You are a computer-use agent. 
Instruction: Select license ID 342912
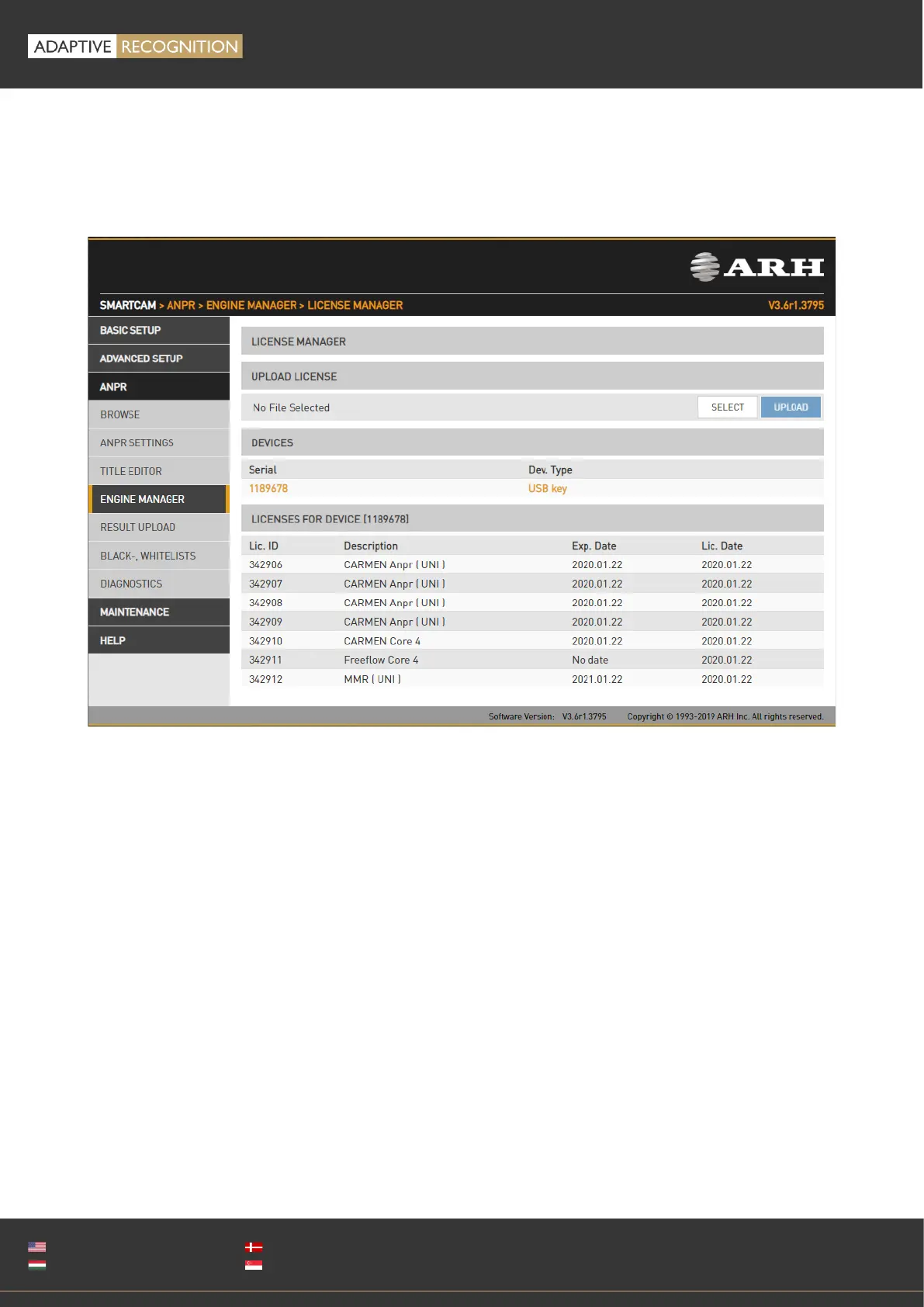point(265,679)
